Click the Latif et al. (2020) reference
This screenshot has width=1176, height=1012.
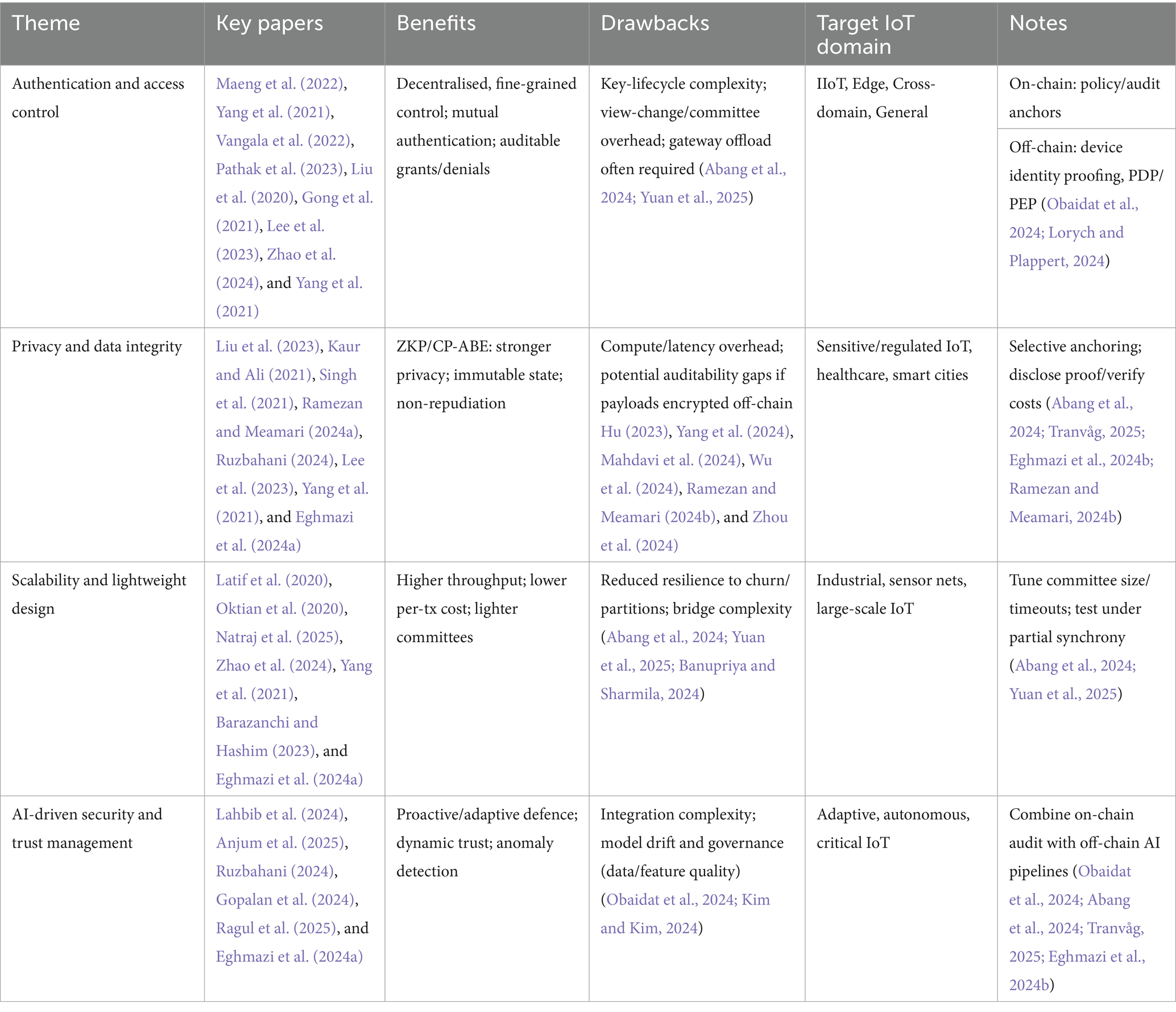point(272,580)
